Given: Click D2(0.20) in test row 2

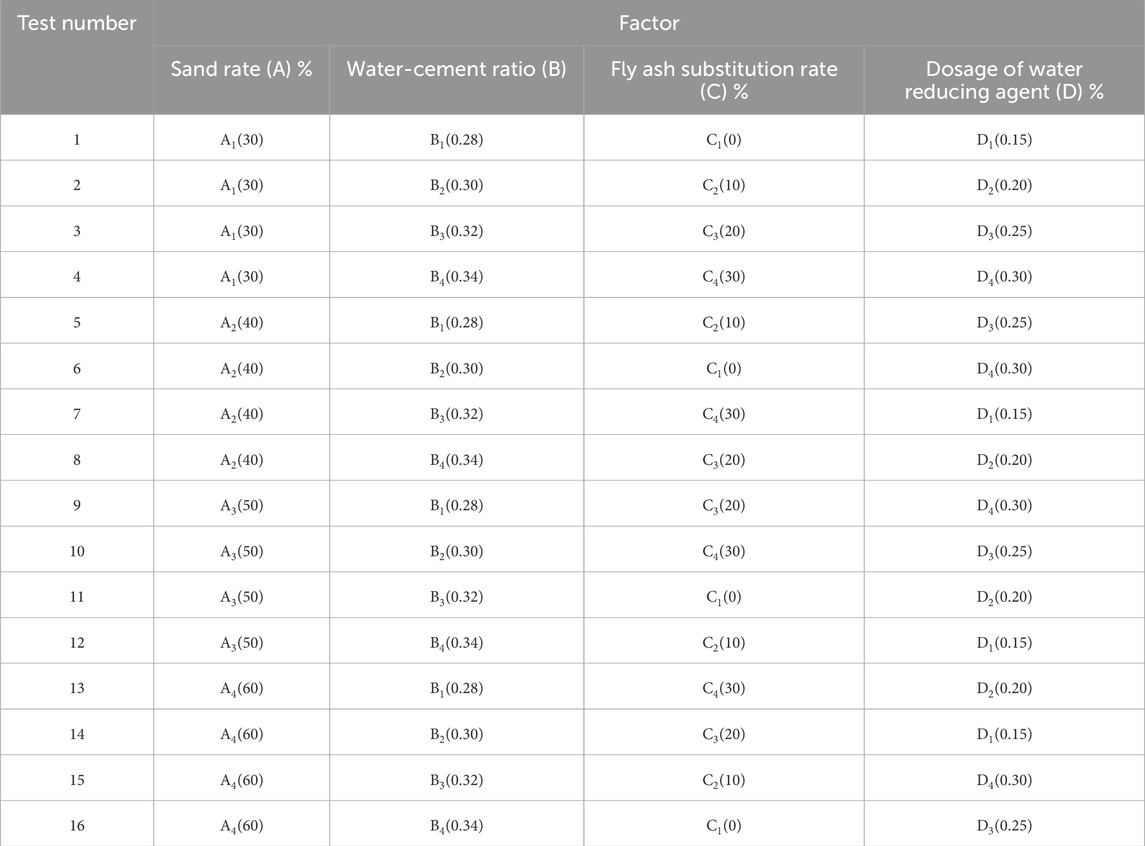Looking at the screenshot, I should point(1004,185).
